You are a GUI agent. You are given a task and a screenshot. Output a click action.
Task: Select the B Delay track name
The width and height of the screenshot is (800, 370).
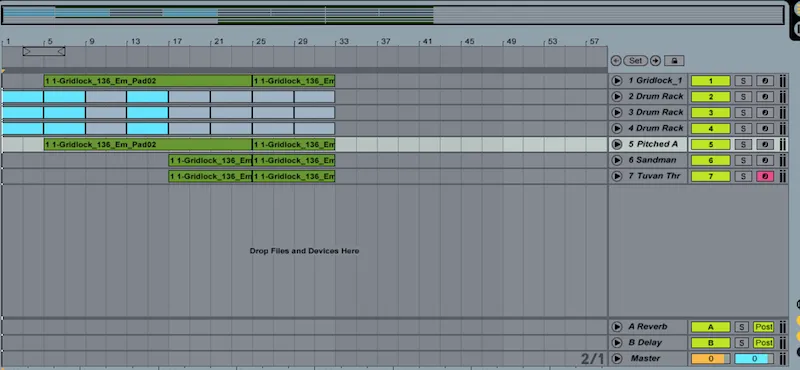tap(645, 343)
